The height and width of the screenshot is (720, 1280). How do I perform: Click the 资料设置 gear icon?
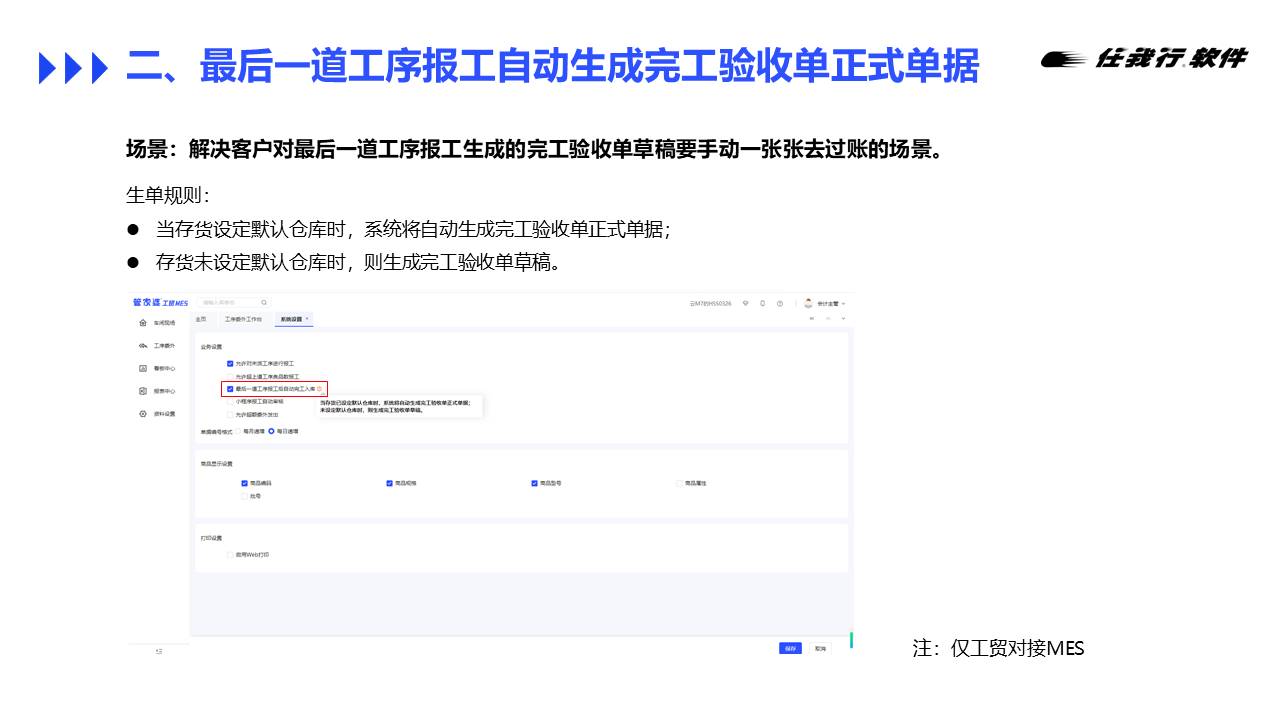tap(144, 414)
